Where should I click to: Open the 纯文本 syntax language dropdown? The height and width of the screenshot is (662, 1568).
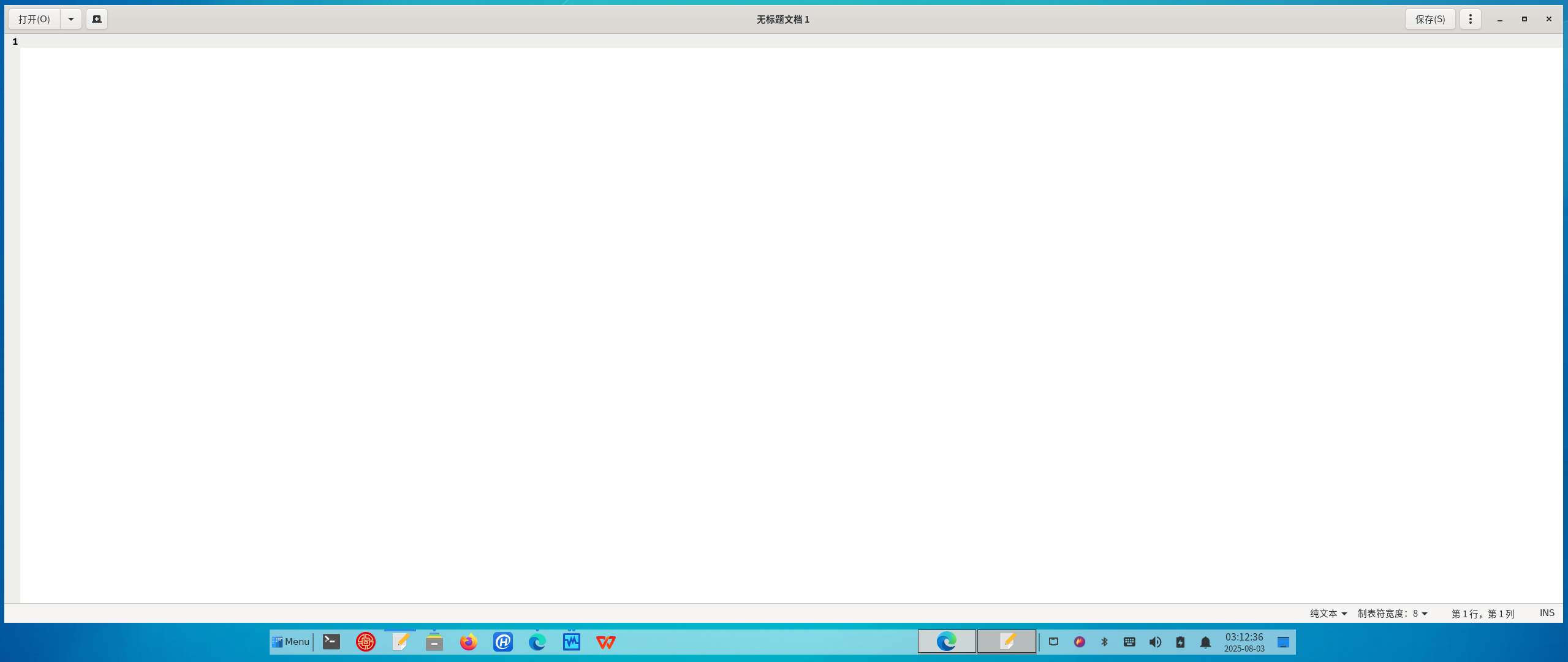1328,614
